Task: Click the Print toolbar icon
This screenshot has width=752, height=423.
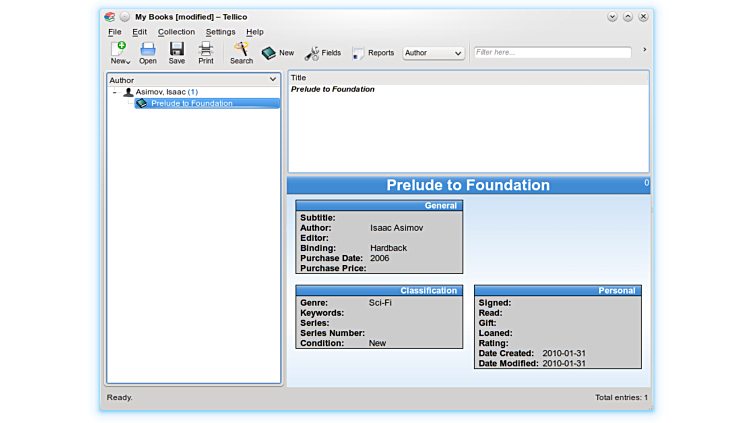Action: pos(206,52)
